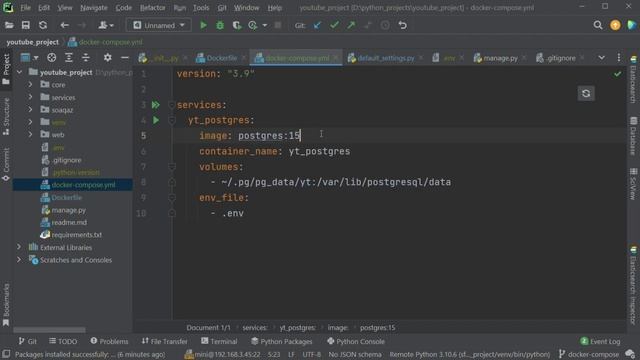Run yt_postgres service gutter play icon

[x=156, y=120]
